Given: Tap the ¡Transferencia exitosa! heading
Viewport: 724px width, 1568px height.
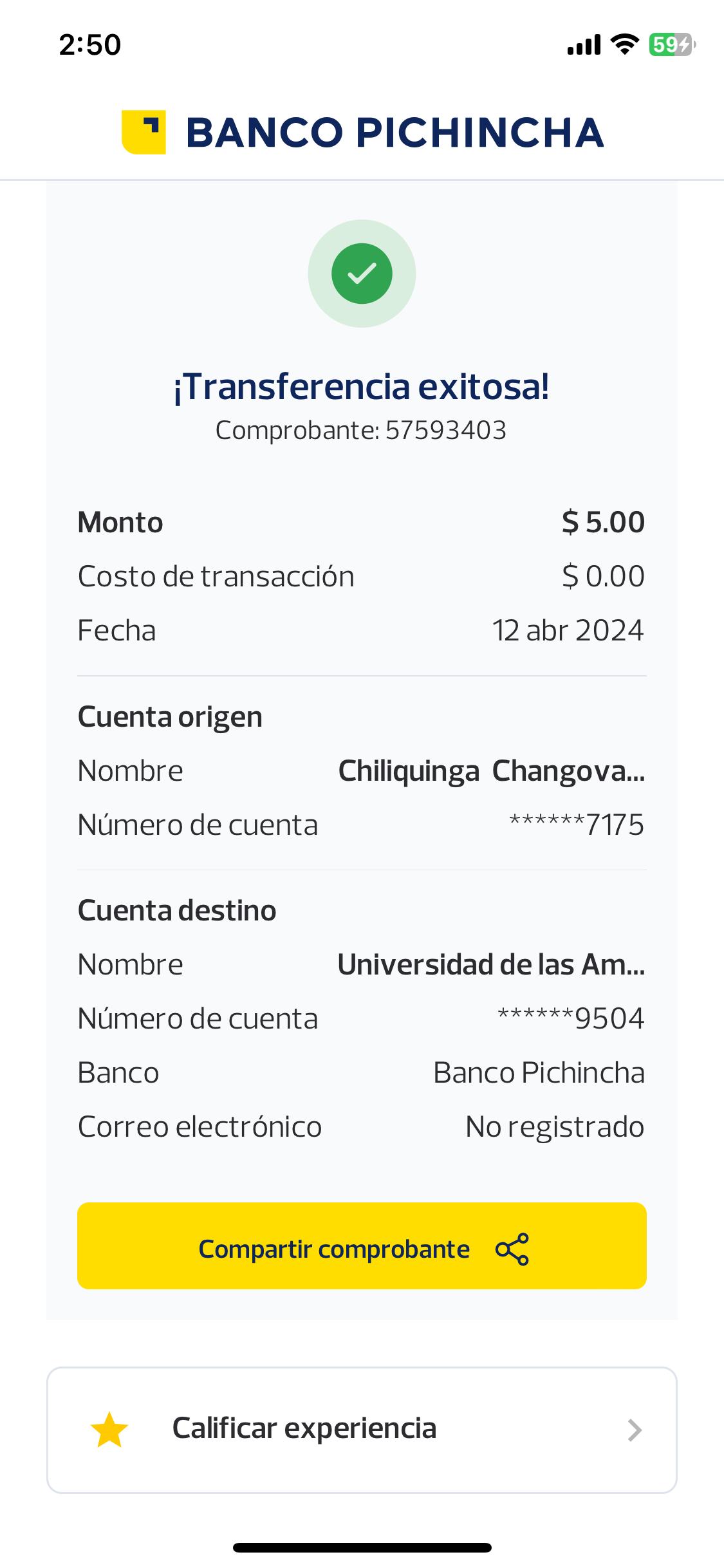Looking at the screenshot, I should (362, 387).
